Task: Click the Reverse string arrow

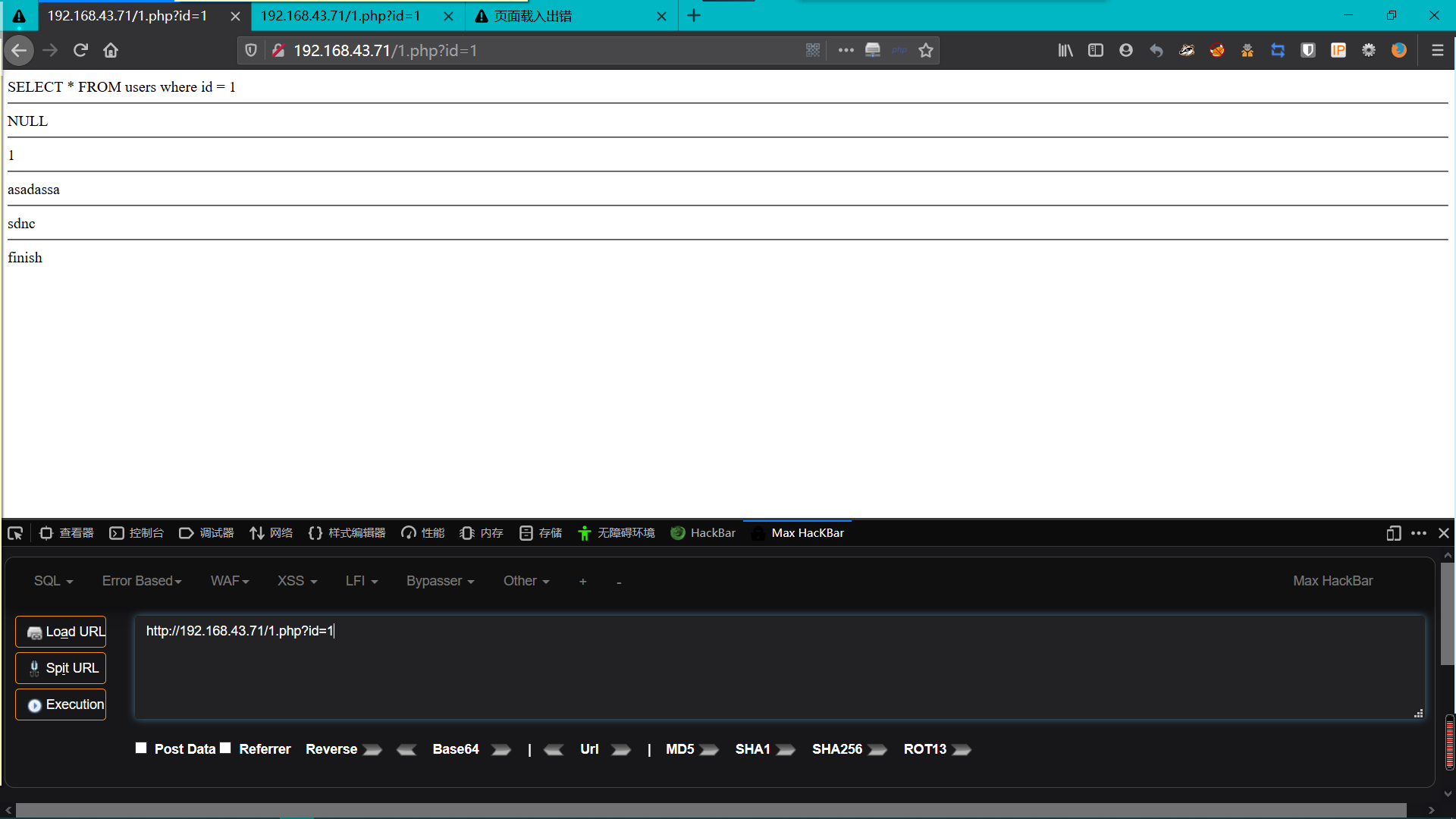Action: click(372, 749)
